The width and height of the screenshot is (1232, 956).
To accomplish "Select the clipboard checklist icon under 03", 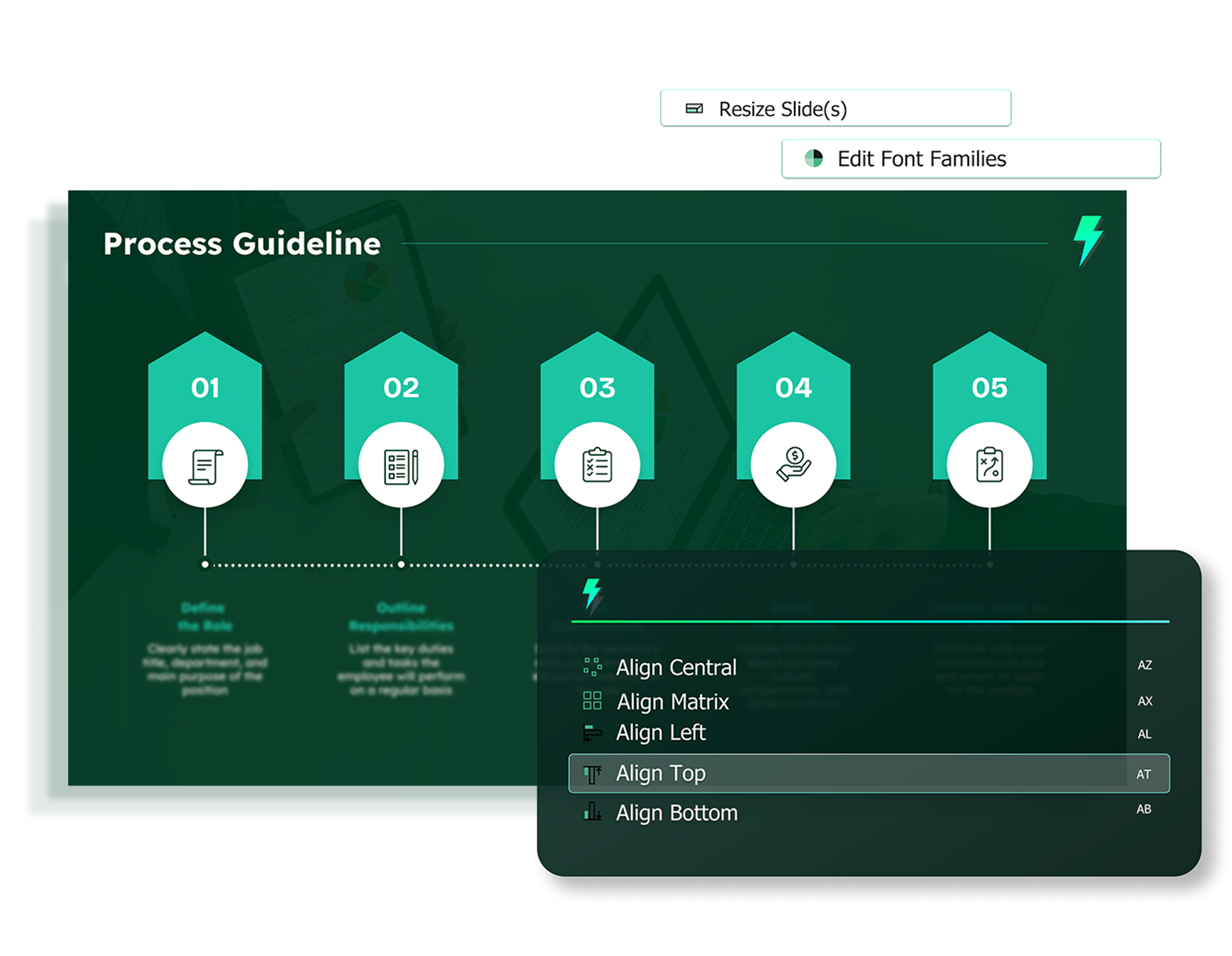I will [x=597, y=465].
